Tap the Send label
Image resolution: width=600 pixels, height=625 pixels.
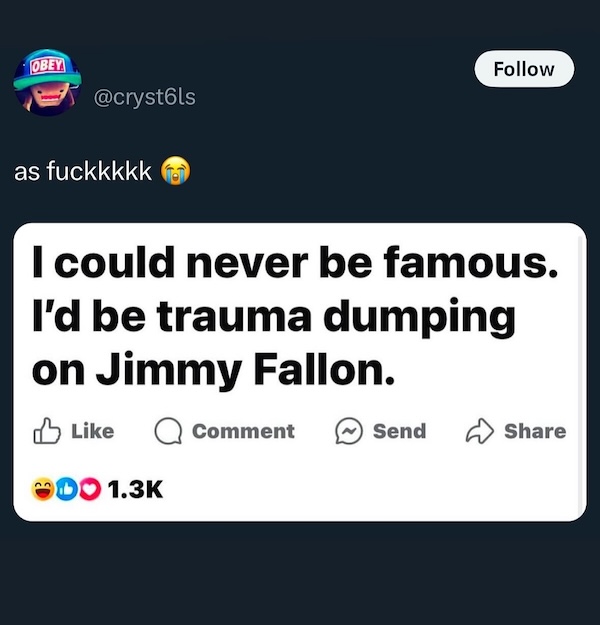399,431
